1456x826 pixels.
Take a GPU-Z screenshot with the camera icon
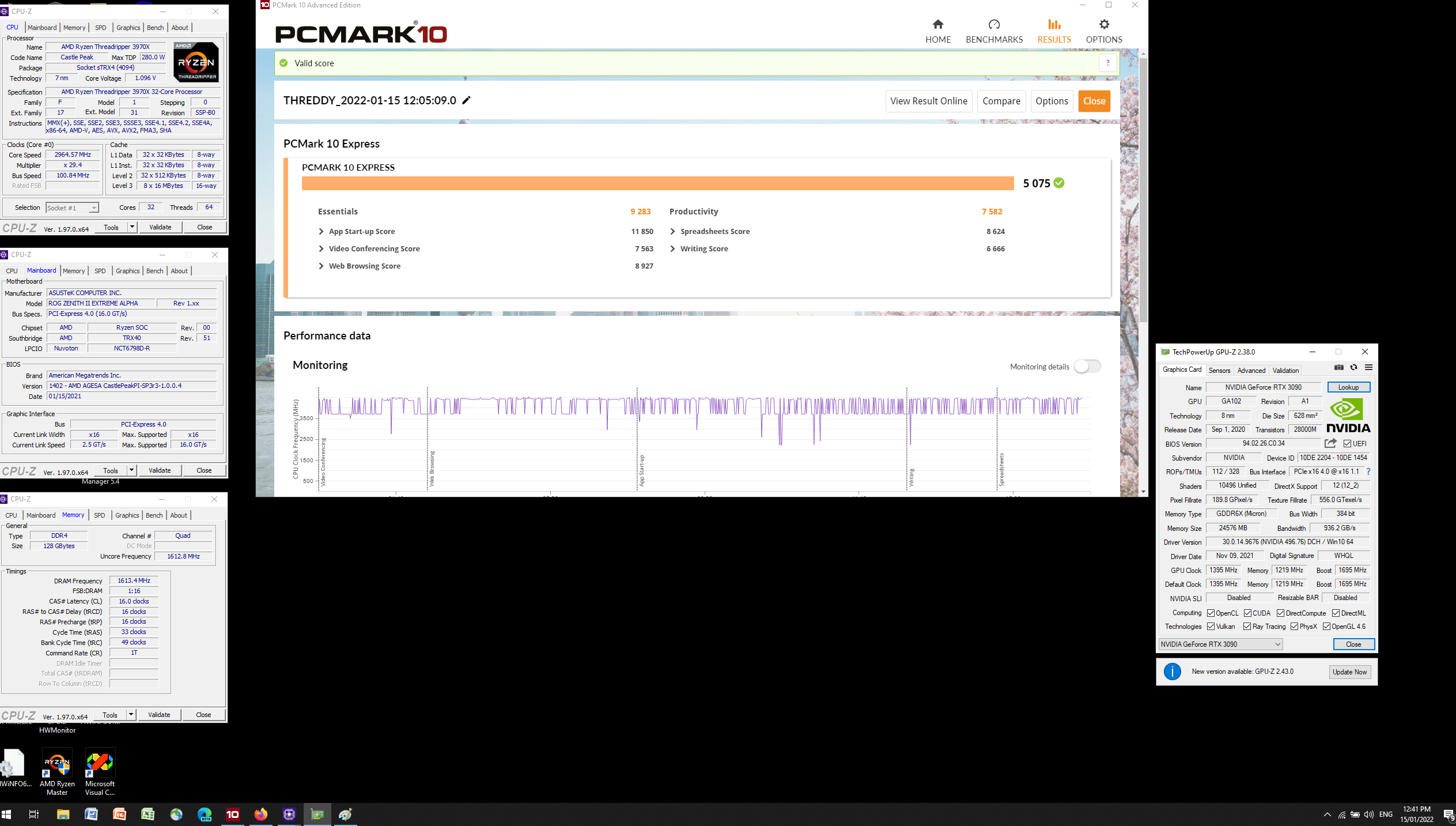[x=1339, y=367]
